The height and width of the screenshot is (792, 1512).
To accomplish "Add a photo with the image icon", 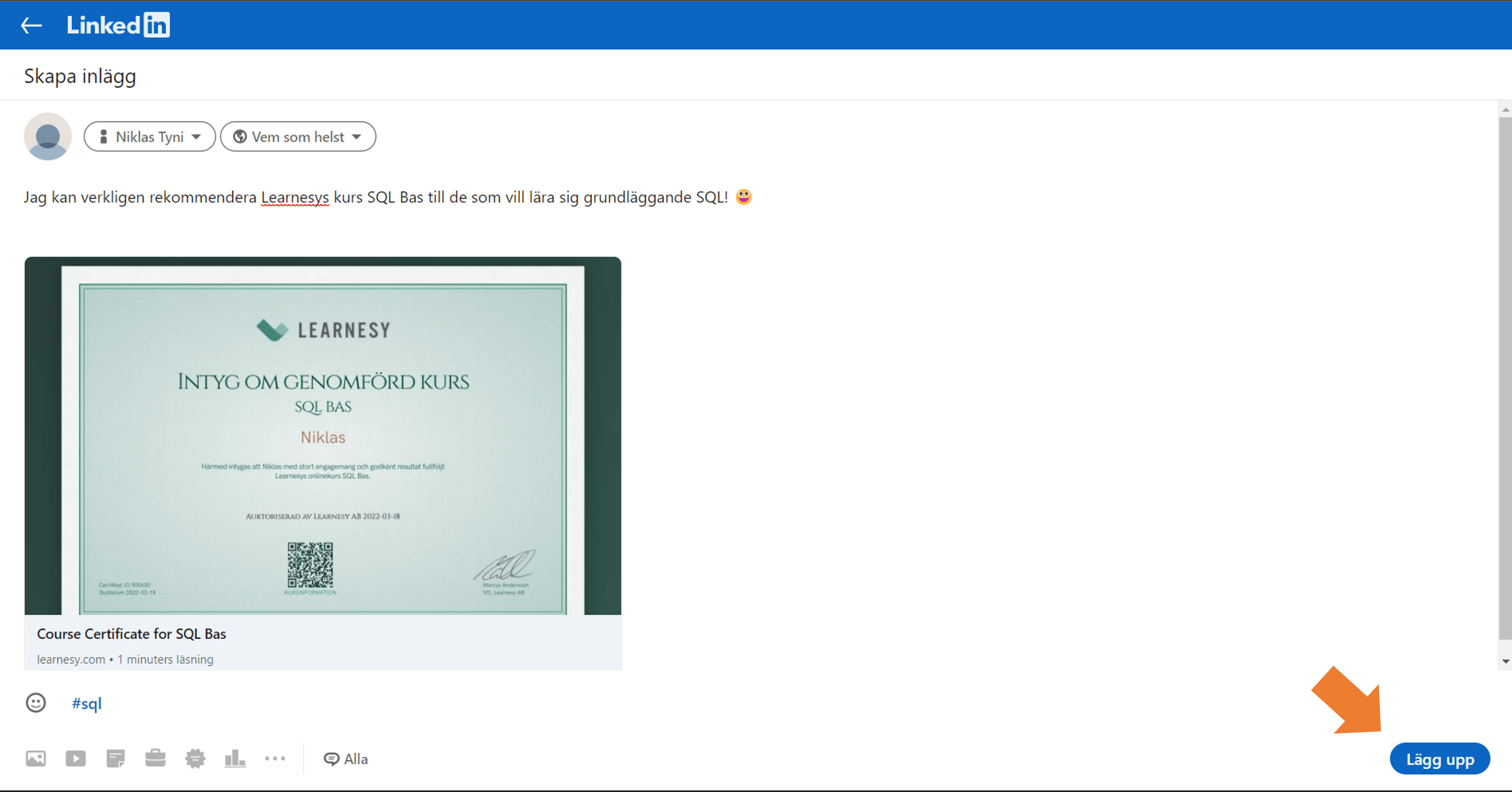I will [x=36, y=759].
